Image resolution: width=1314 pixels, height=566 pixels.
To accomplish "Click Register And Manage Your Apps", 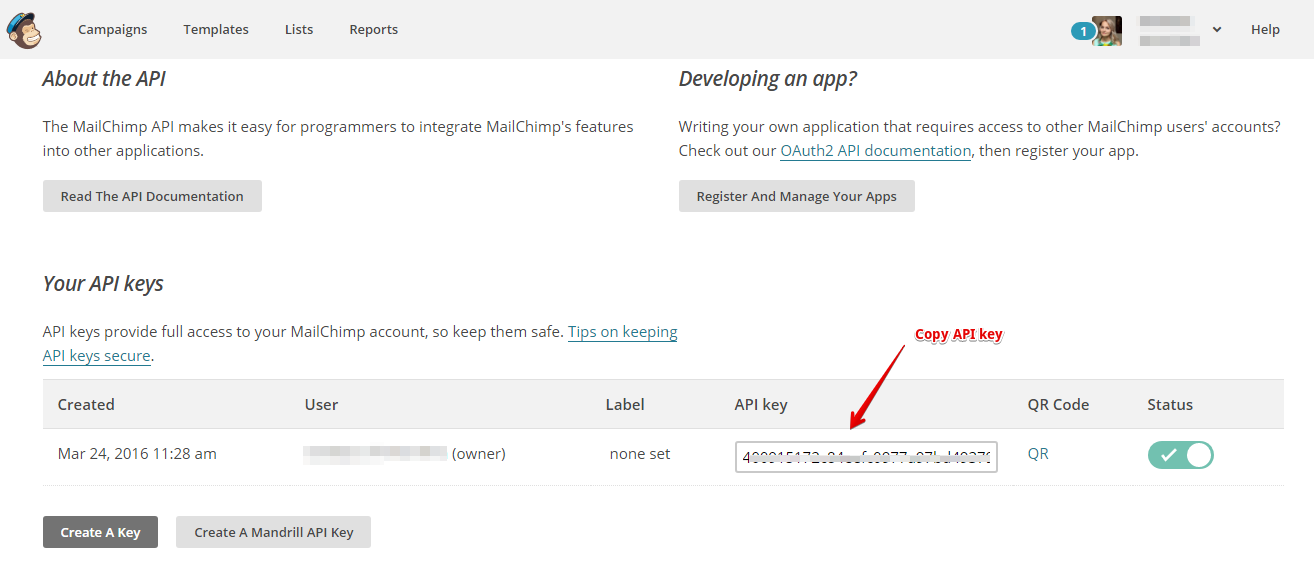I will click(x=796, y=196).
